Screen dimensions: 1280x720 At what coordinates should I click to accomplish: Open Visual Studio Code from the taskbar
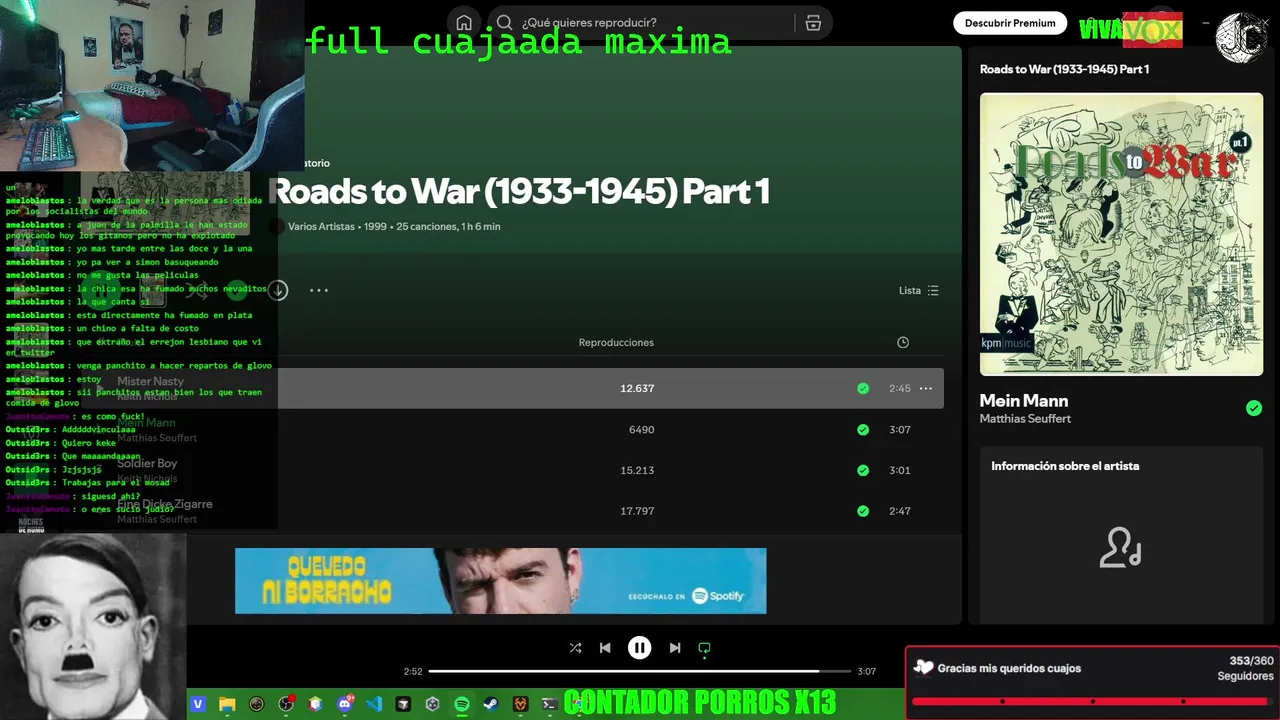click(x=374, y=705)
